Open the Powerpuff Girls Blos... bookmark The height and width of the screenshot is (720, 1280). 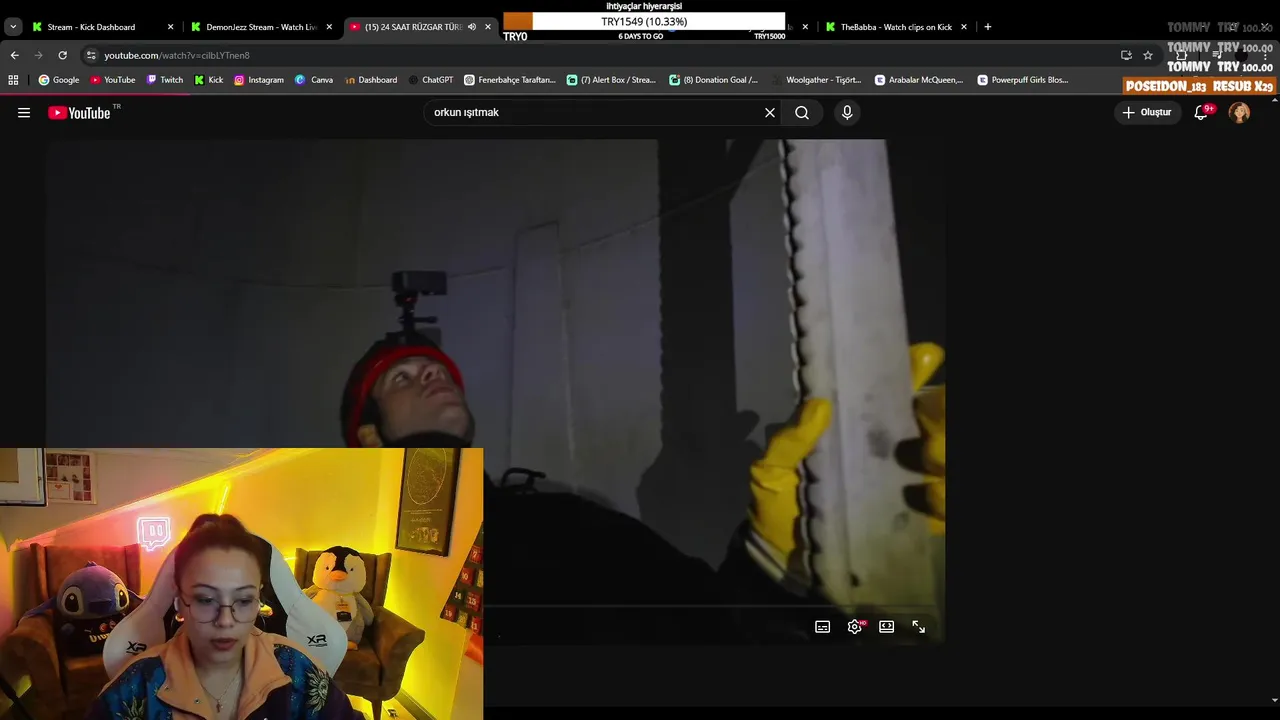[1023, 80]
